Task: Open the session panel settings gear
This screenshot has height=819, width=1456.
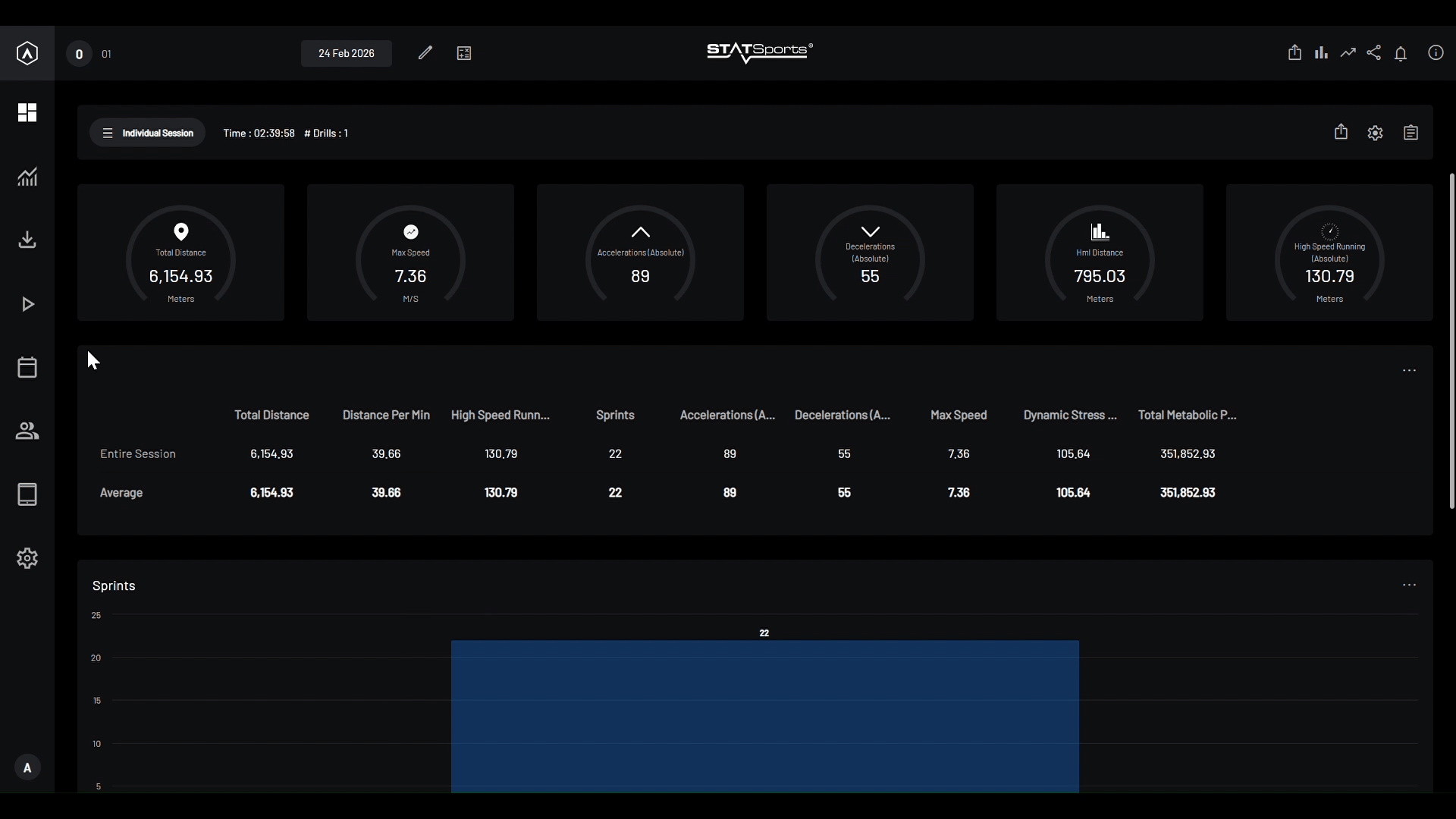Action: coord(1376,133)
